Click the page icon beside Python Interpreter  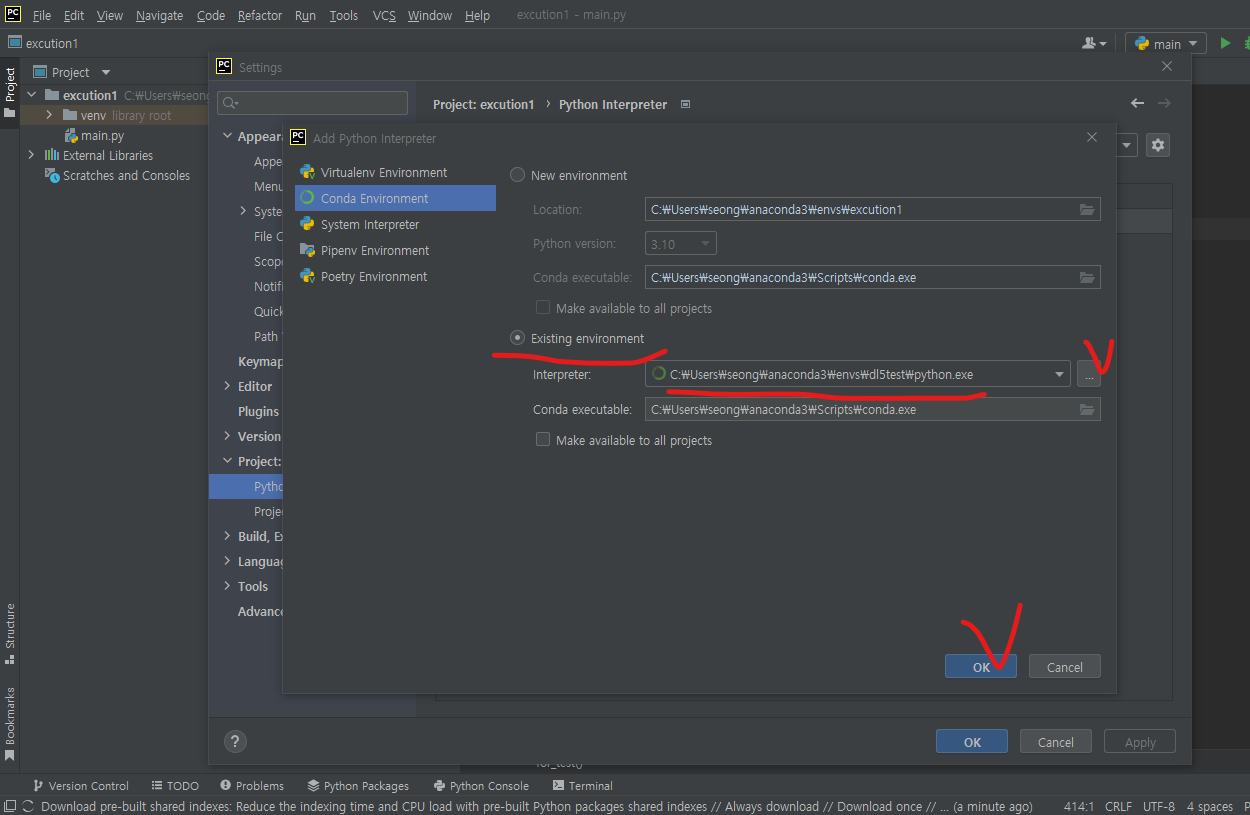(x=685, y=104)
